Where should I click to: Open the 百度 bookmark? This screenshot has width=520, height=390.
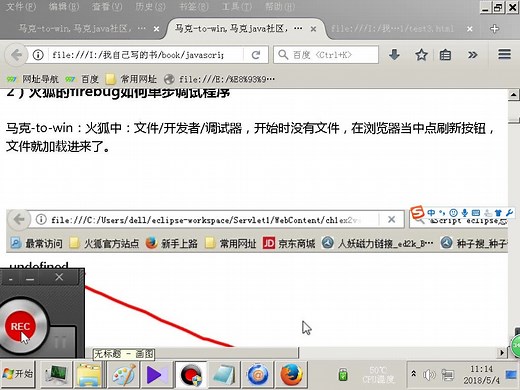pos(82,79)
